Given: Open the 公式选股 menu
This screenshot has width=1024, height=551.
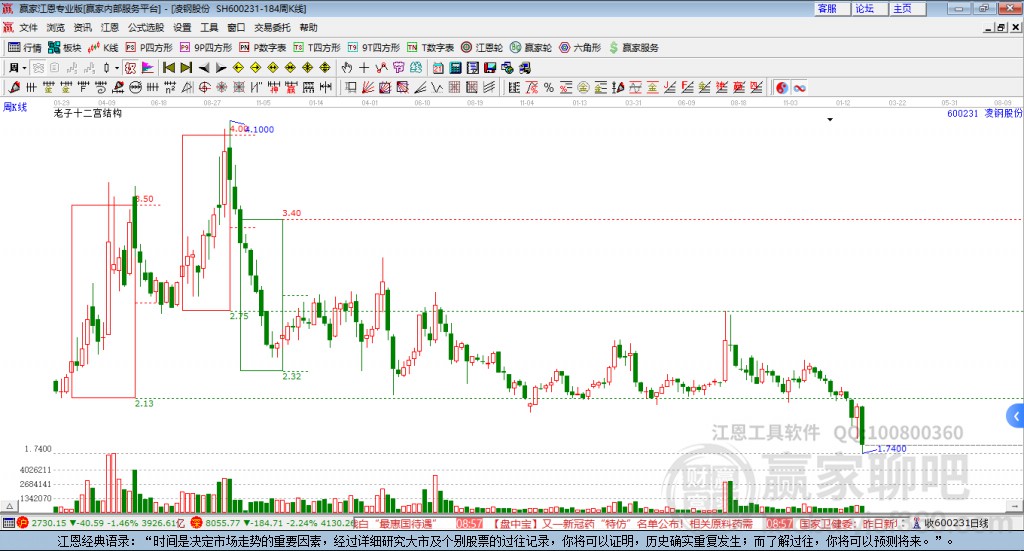Looking at the screenshot, I should pyautogui.click(x=146, y=28).
